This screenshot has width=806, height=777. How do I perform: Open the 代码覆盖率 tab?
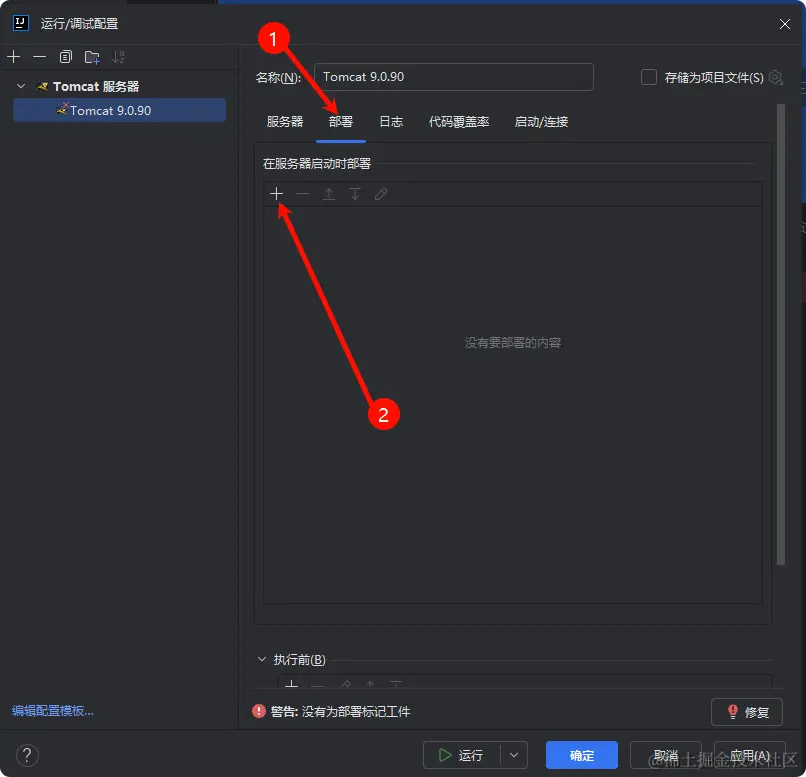[x=459, y=122]
